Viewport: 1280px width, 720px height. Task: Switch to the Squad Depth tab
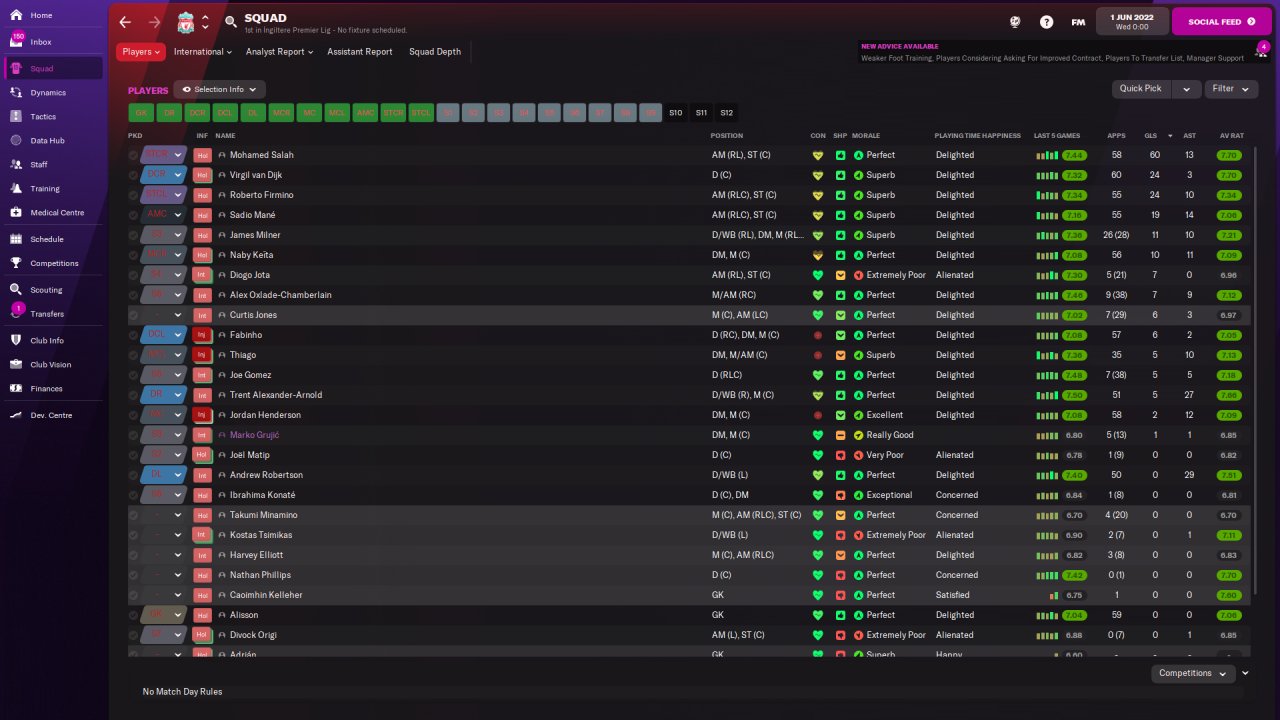435,52
